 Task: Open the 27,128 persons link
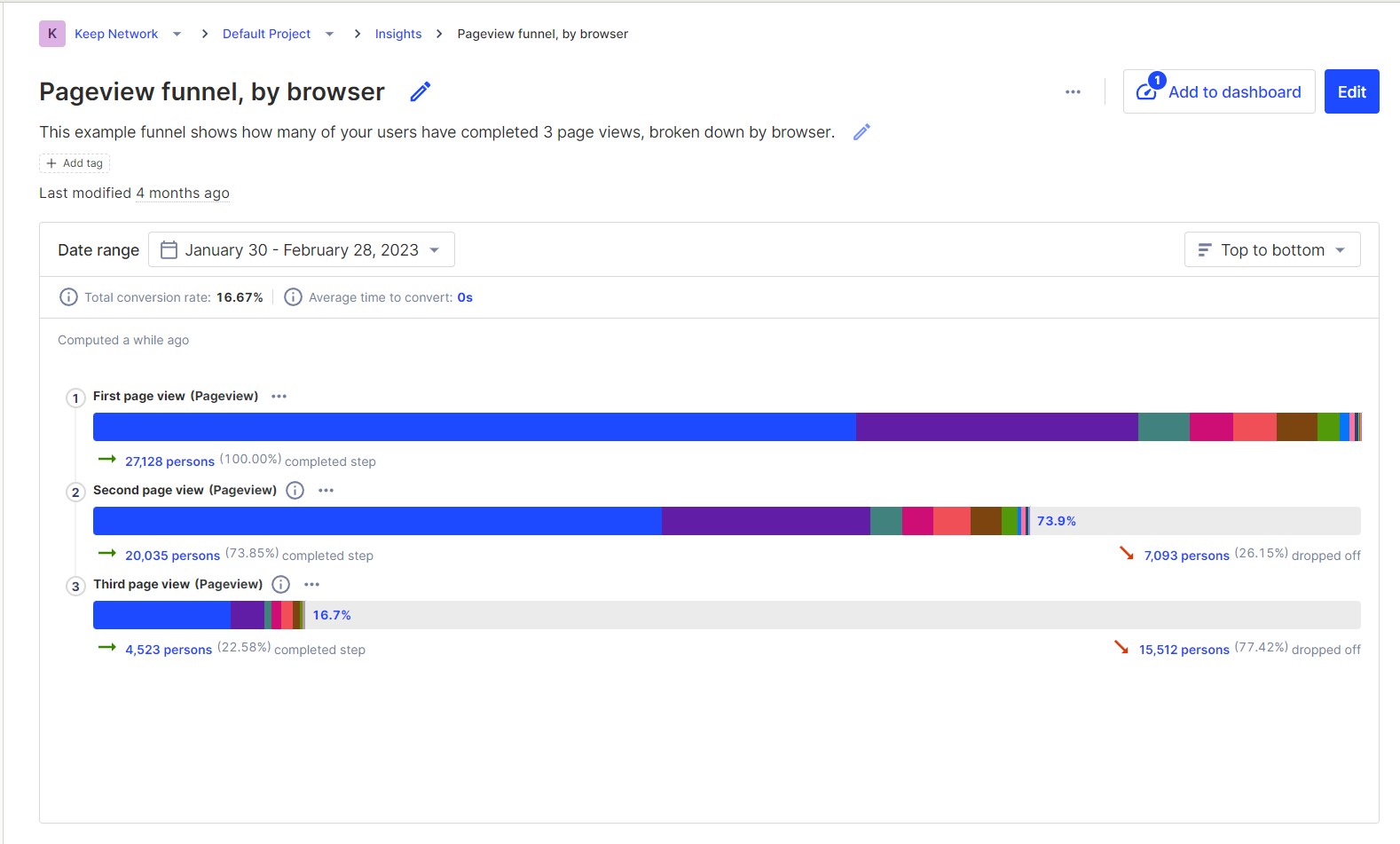click(x=169, y=461)
